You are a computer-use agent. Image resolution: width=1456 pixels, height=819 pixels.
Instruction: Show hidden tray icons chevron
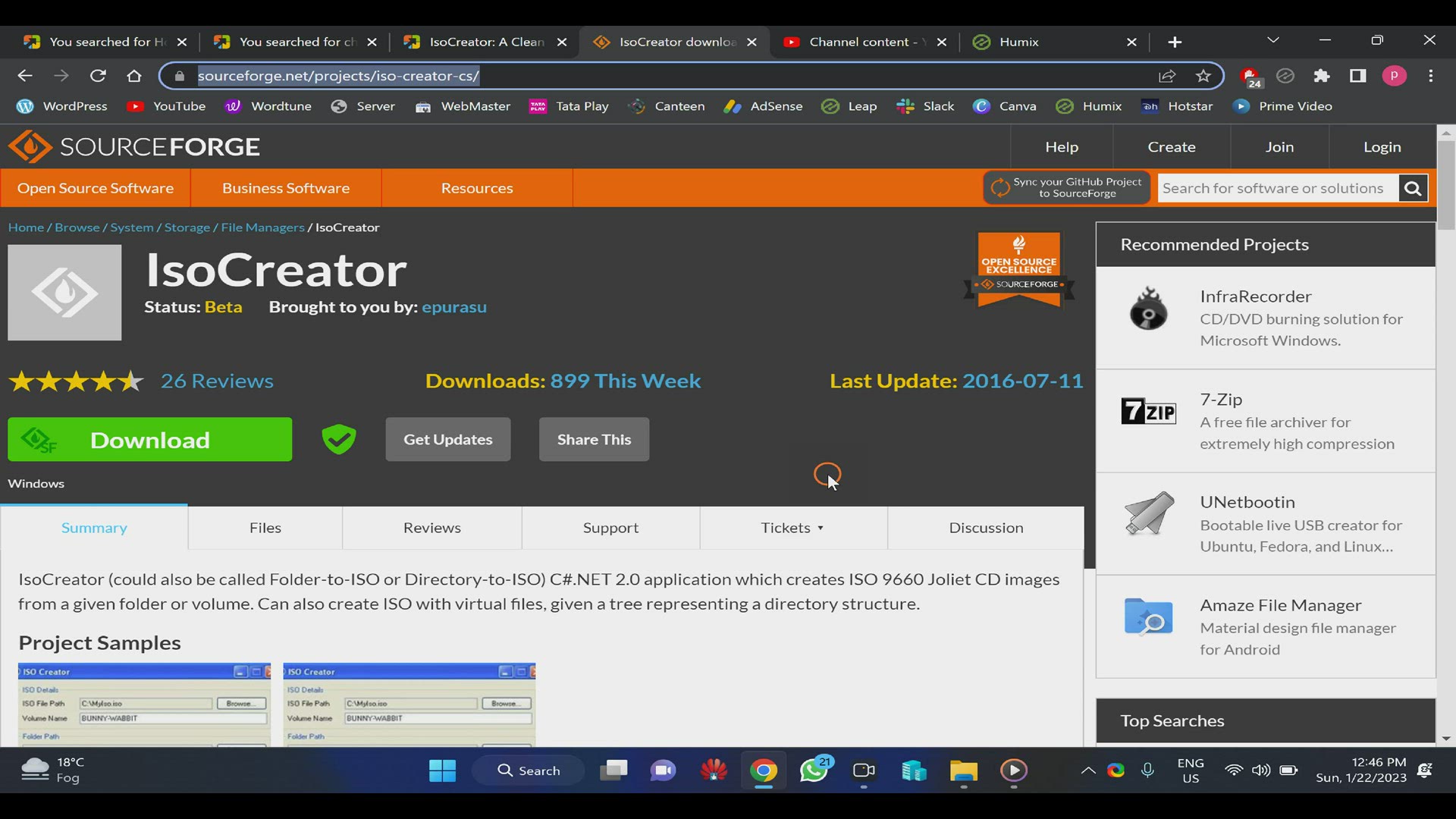[x=1087, y=770]
